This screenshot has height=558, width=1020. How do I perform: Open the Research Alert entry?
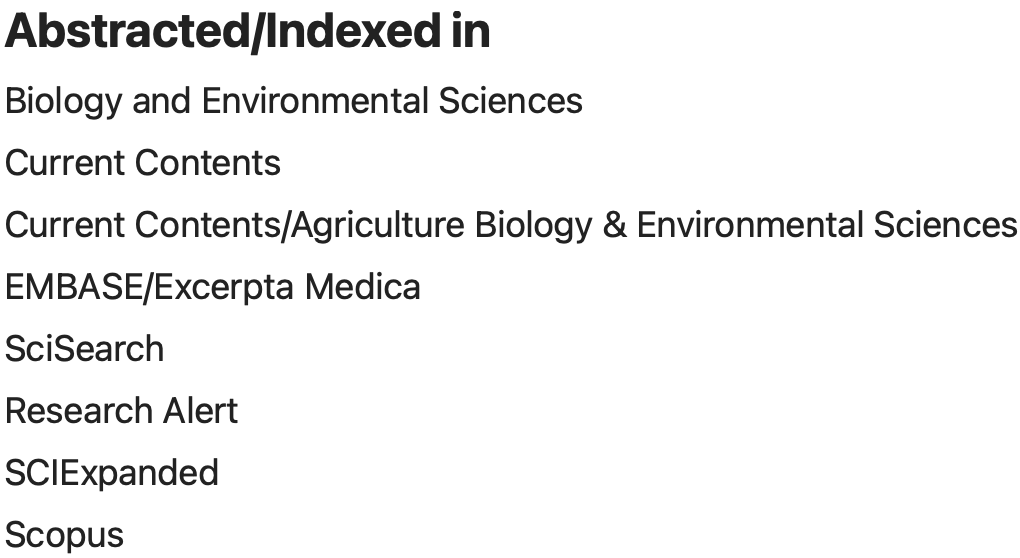click(x=122, y=411)
